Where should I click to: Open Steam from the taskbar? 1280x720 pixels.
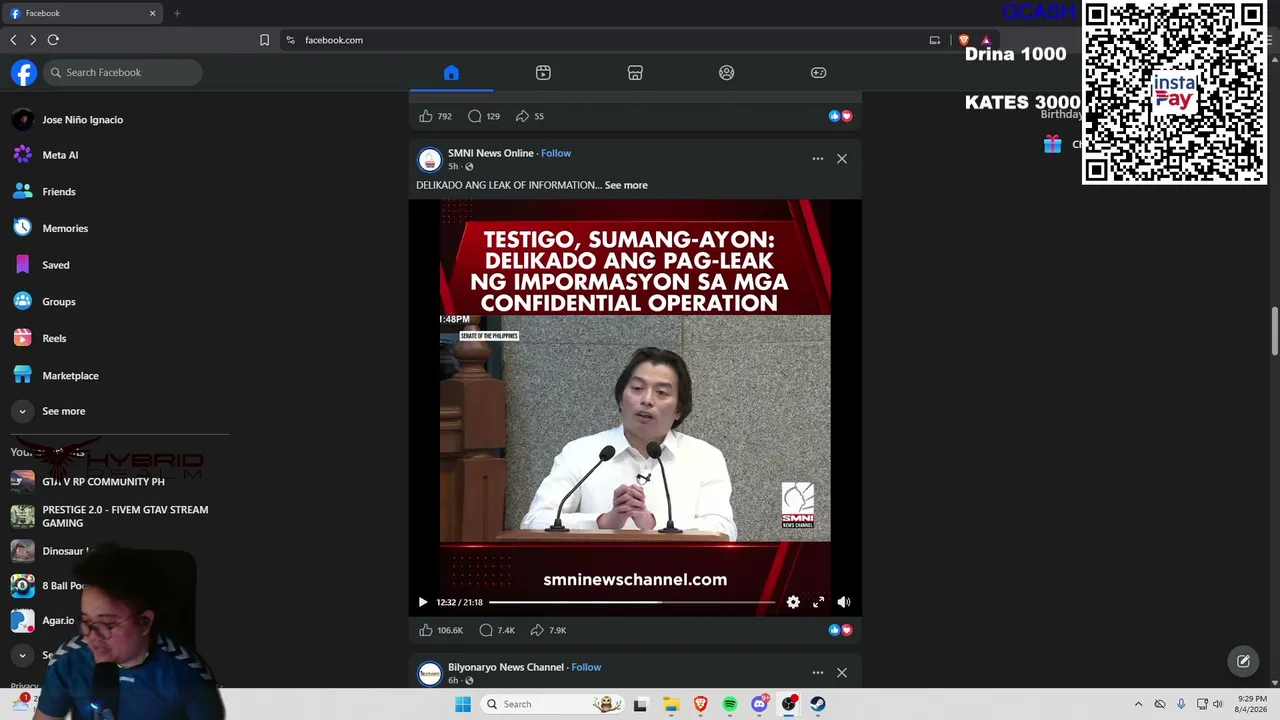(818, 704)
